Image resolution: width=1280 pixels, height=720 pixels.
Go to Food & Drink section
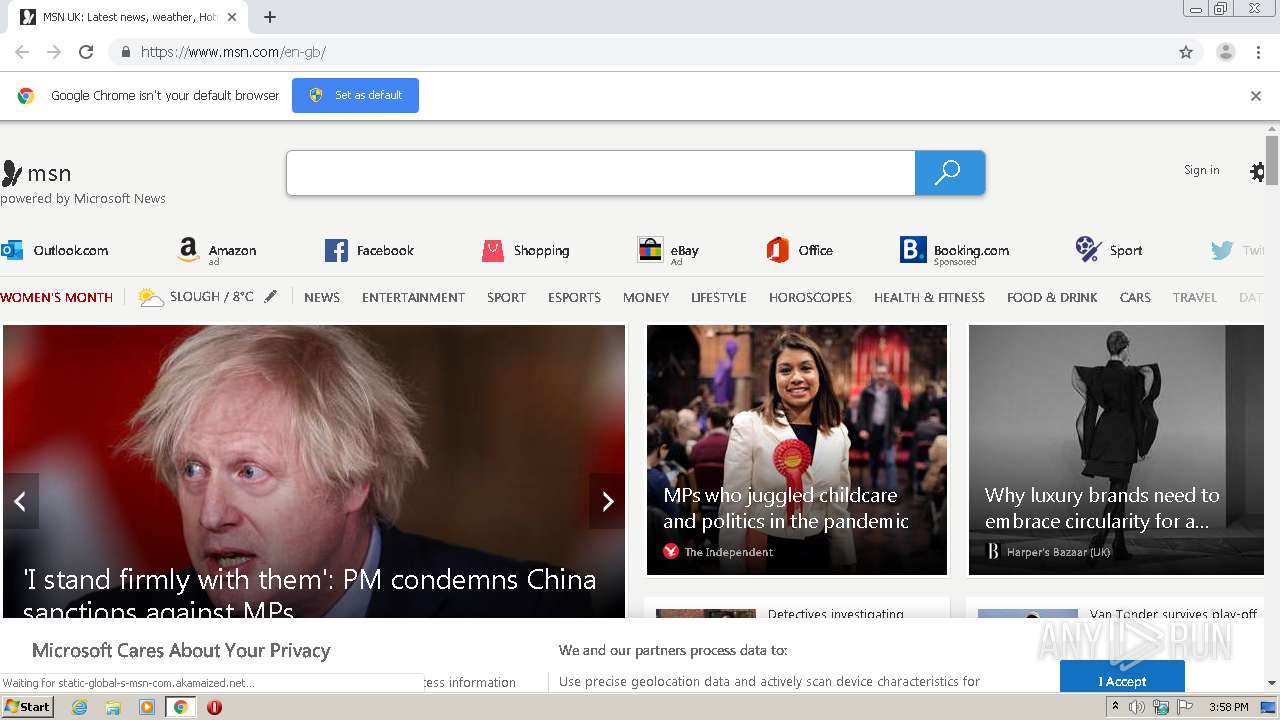(1052, 297)
